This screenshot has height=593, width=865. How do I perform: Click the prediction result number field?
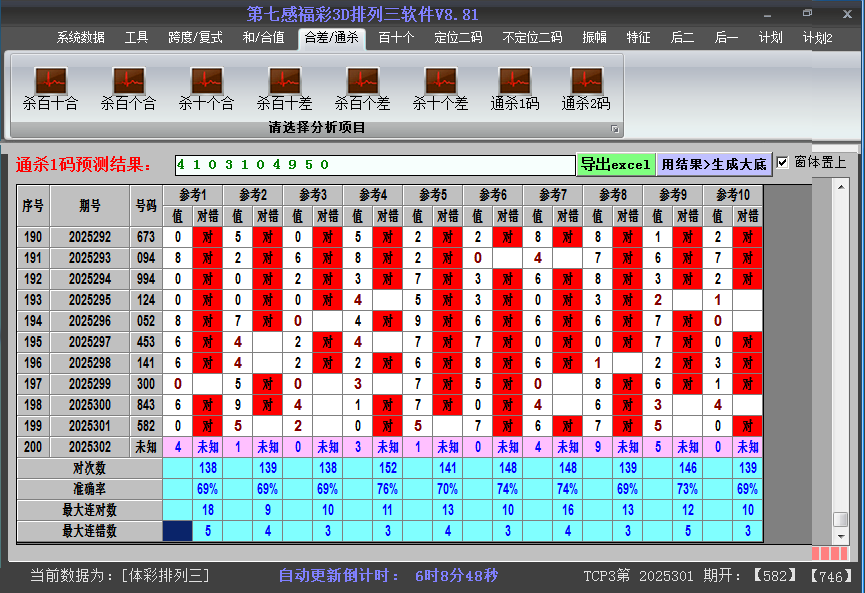(x=373, y=164)
